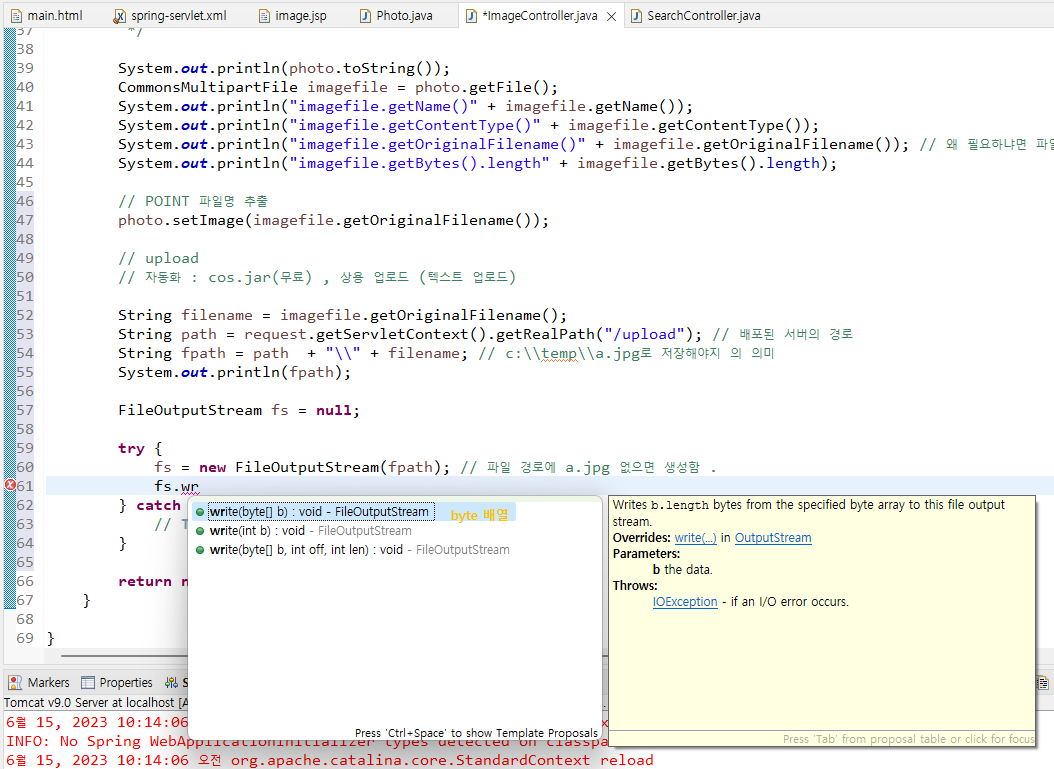Viewport: 1054px width, 769px height.
Task: Open the Markers view icon
Action: [x=15, y=682]
